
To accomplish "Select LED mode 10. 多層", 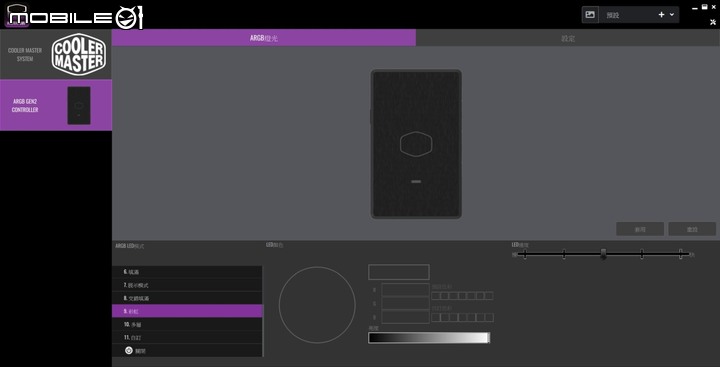I will pos(187,324).
